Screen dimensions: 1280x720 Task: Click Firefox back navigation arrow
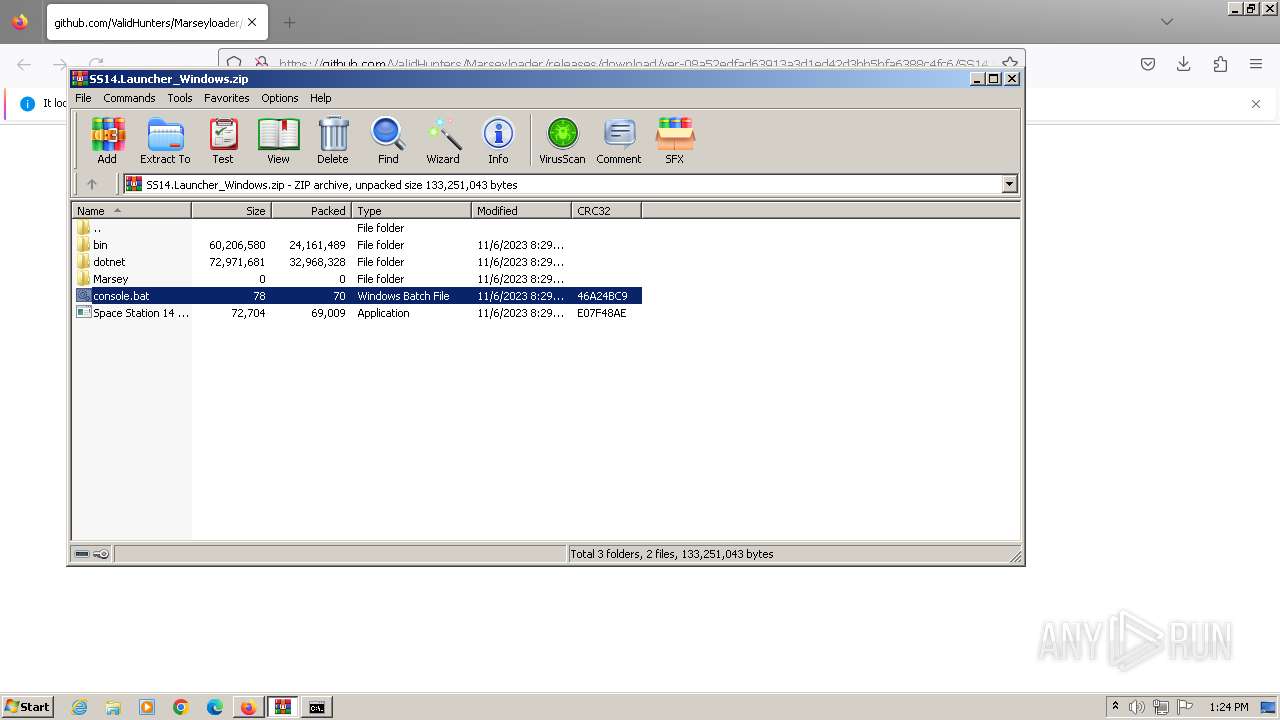pos(24,64)
